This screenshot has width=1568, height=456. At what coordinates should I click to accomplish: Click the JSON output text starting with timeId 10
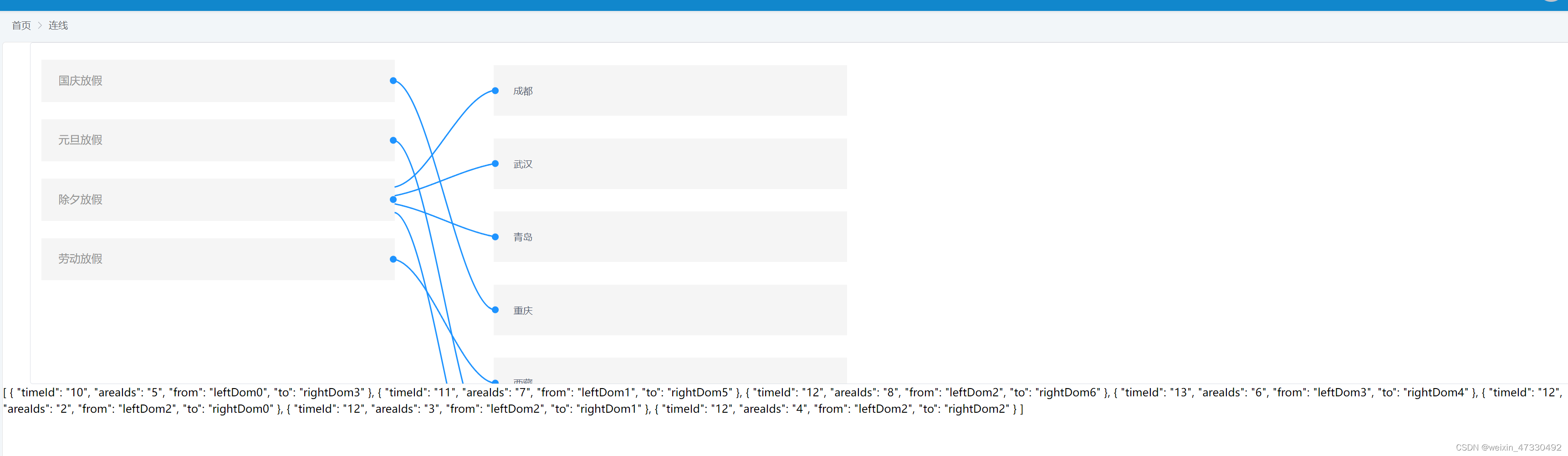[x=783, y=400]
